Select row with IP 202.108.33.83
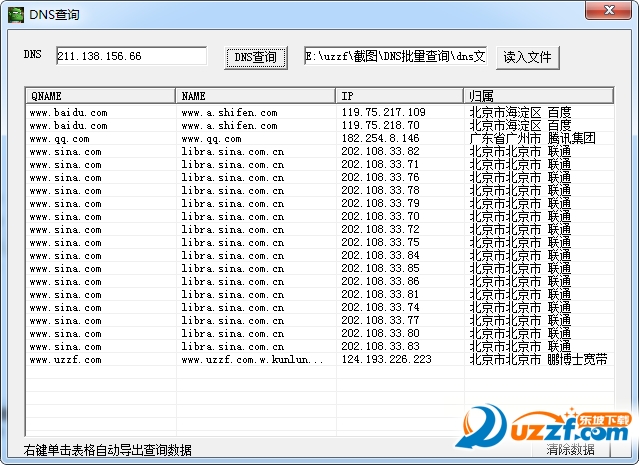The height and width of the screenshot is (465, 639). click(x=320, y=347)
